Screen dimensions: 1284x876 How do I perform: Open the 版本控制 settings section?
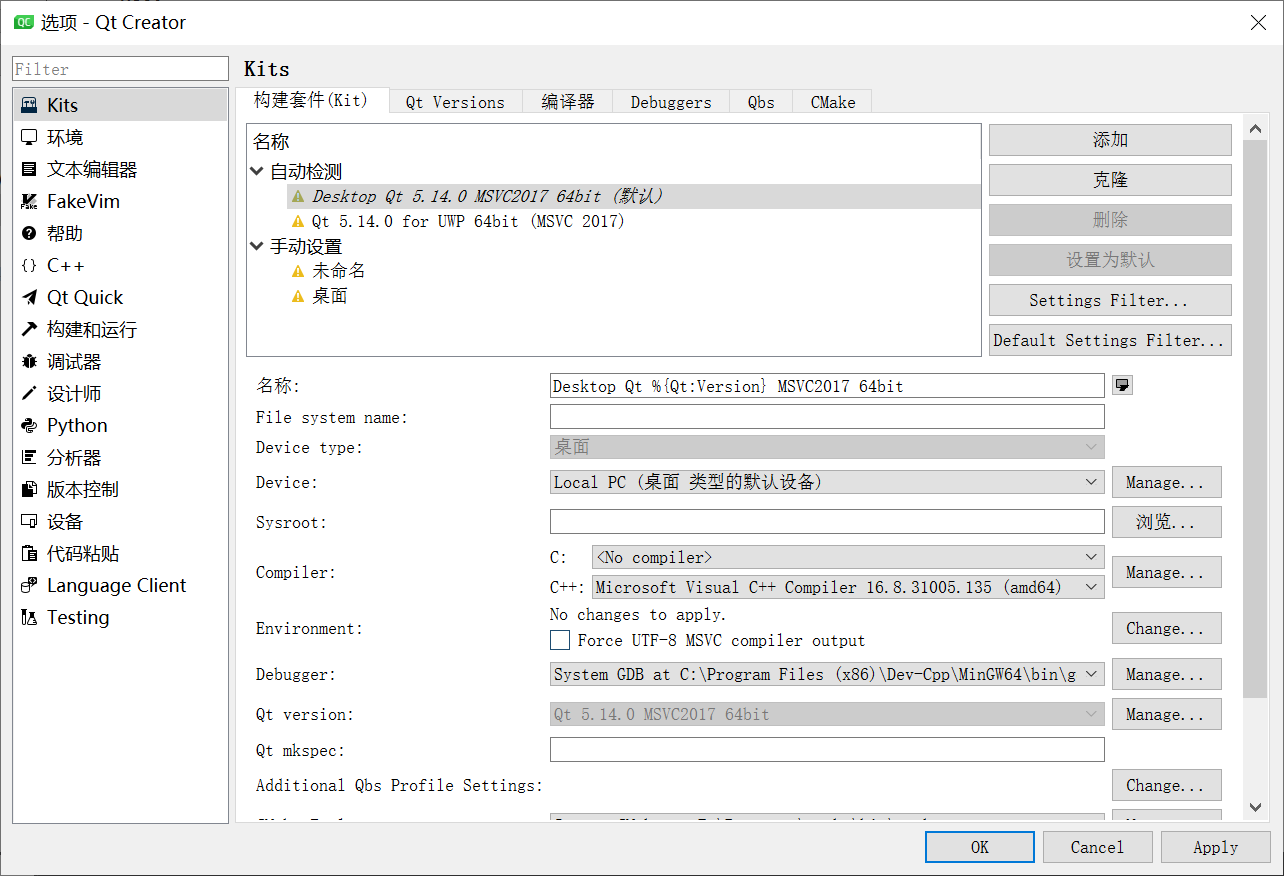coord(77,489)
